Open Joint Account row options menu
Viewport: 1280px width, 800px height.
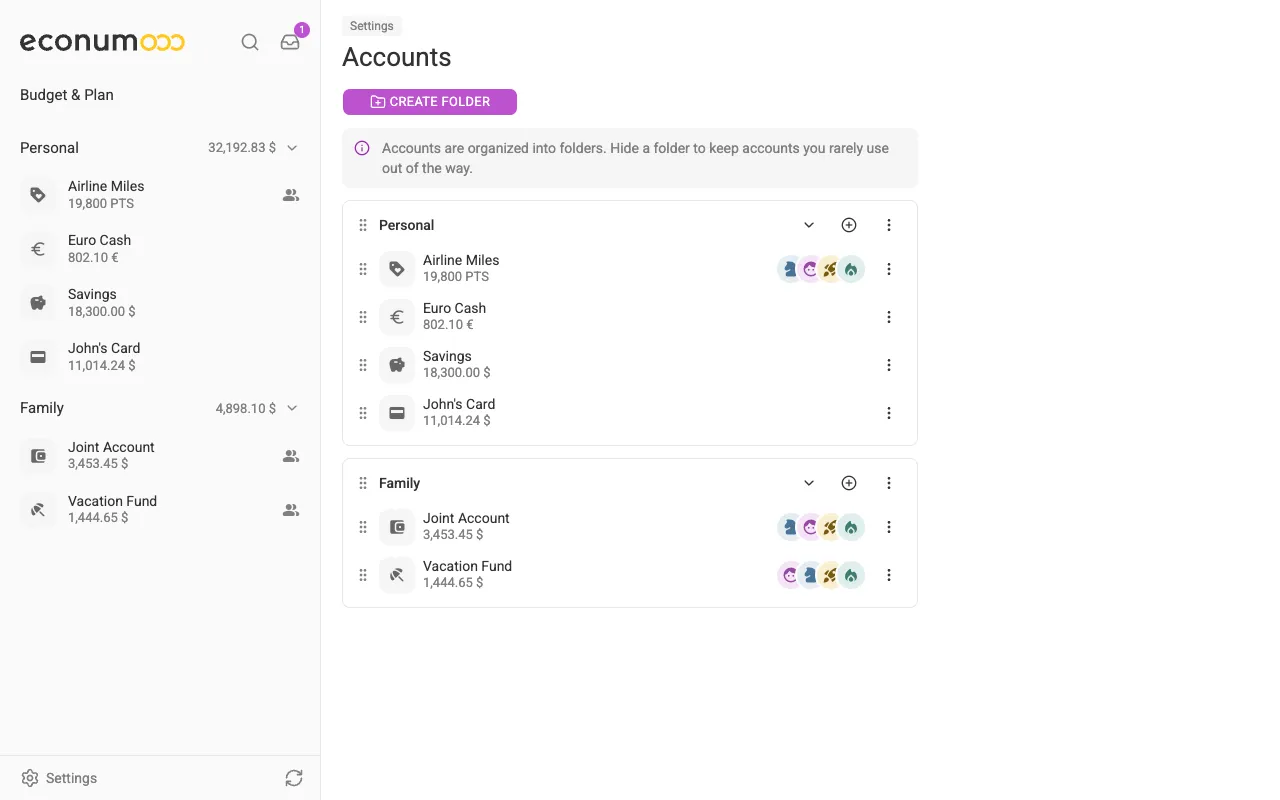pyautogui.click(x=889, y=527)
